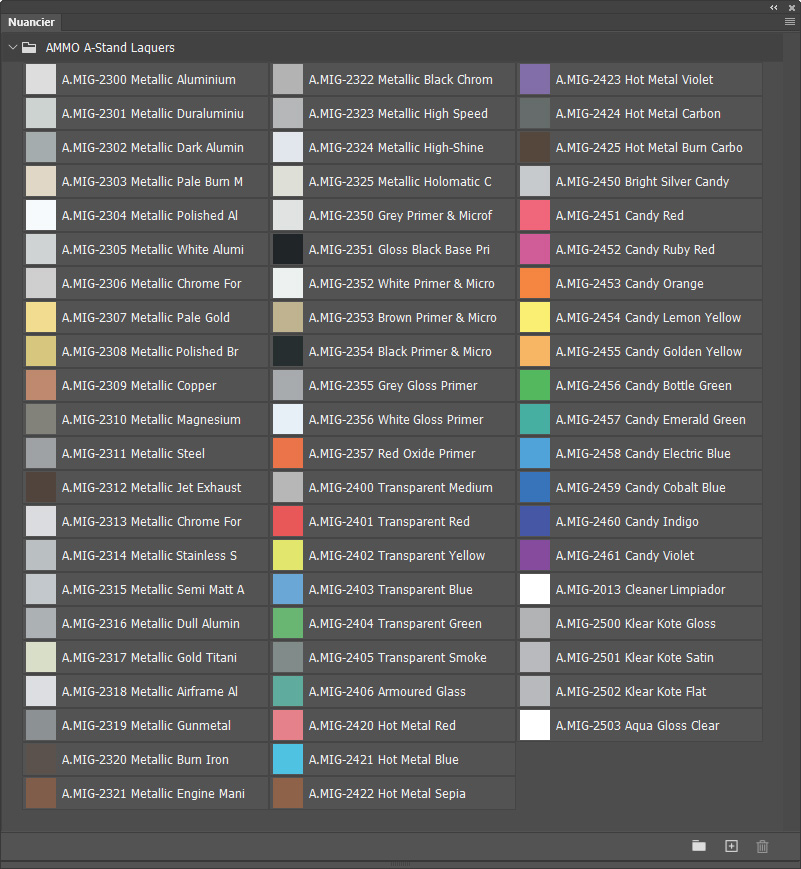Pick the A.MIG-2422 Hot Metal Sepia swatch
This screenshot has width=801, height=869.
click(x=288, y=793)
